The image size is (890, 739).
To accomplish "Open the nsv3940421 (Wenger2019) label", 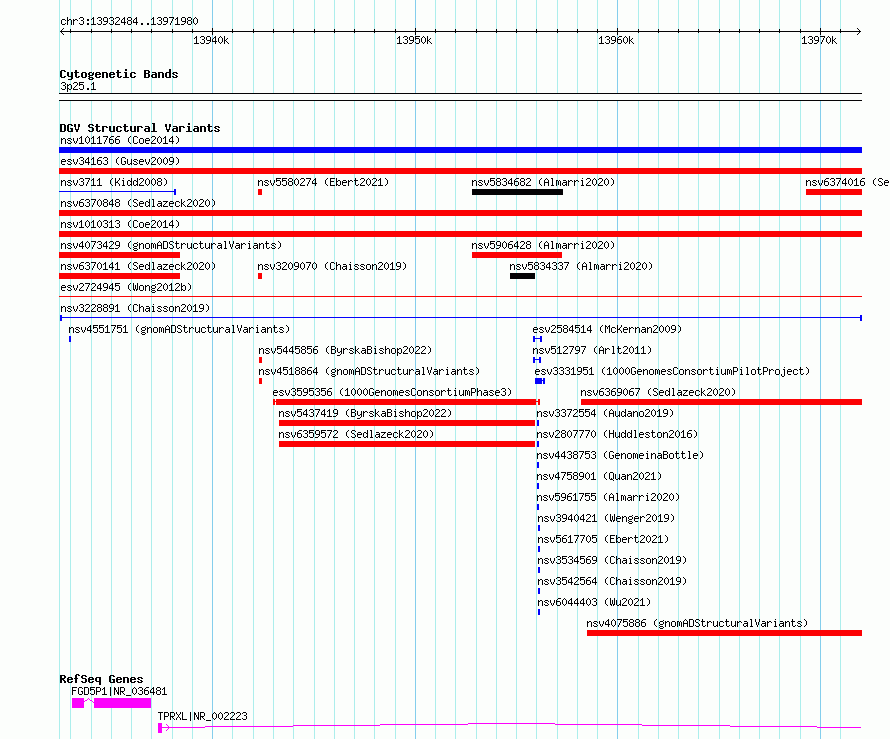I will (606, 518).
